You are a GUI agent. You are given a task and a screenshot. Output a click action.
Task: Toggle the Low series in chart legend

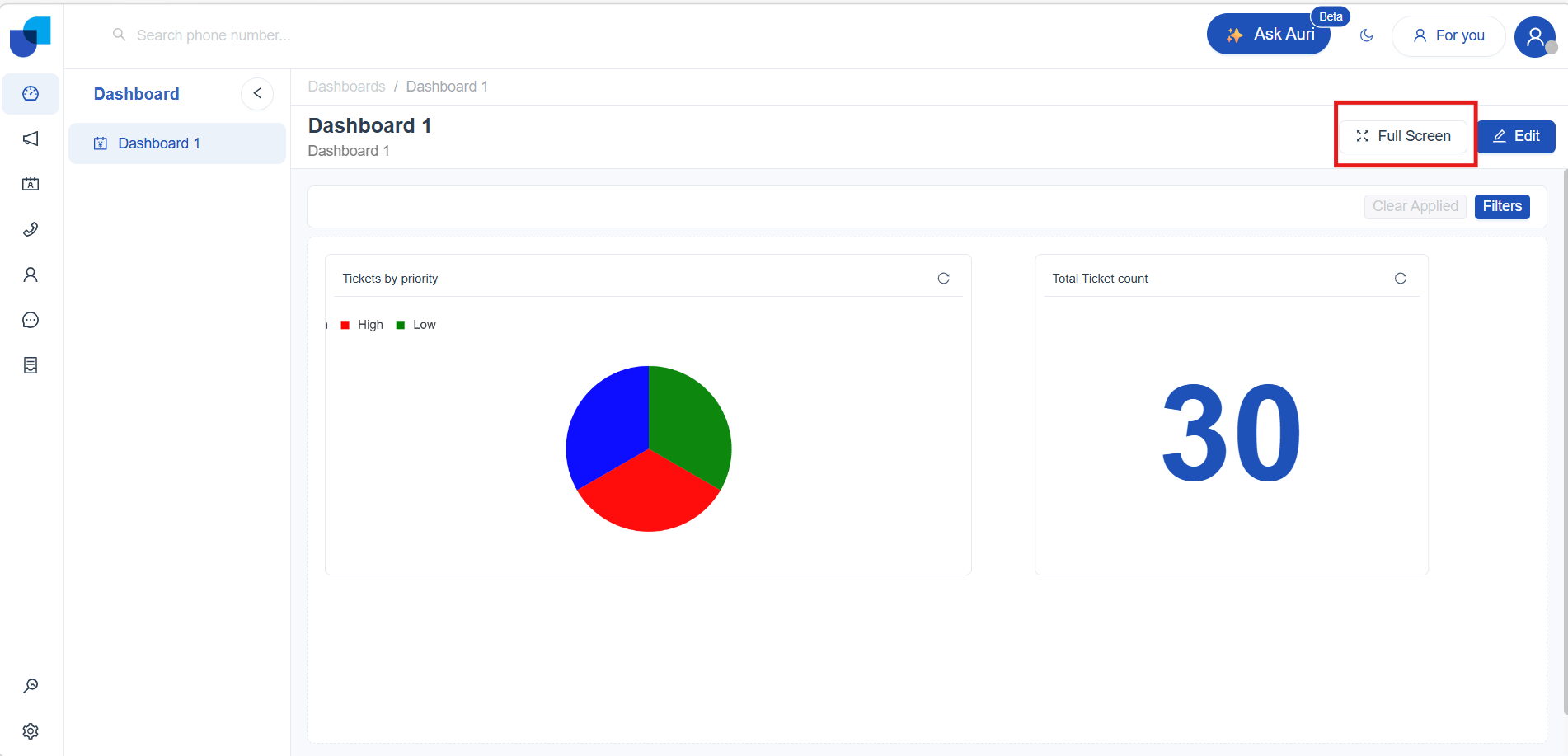[417, 325]
